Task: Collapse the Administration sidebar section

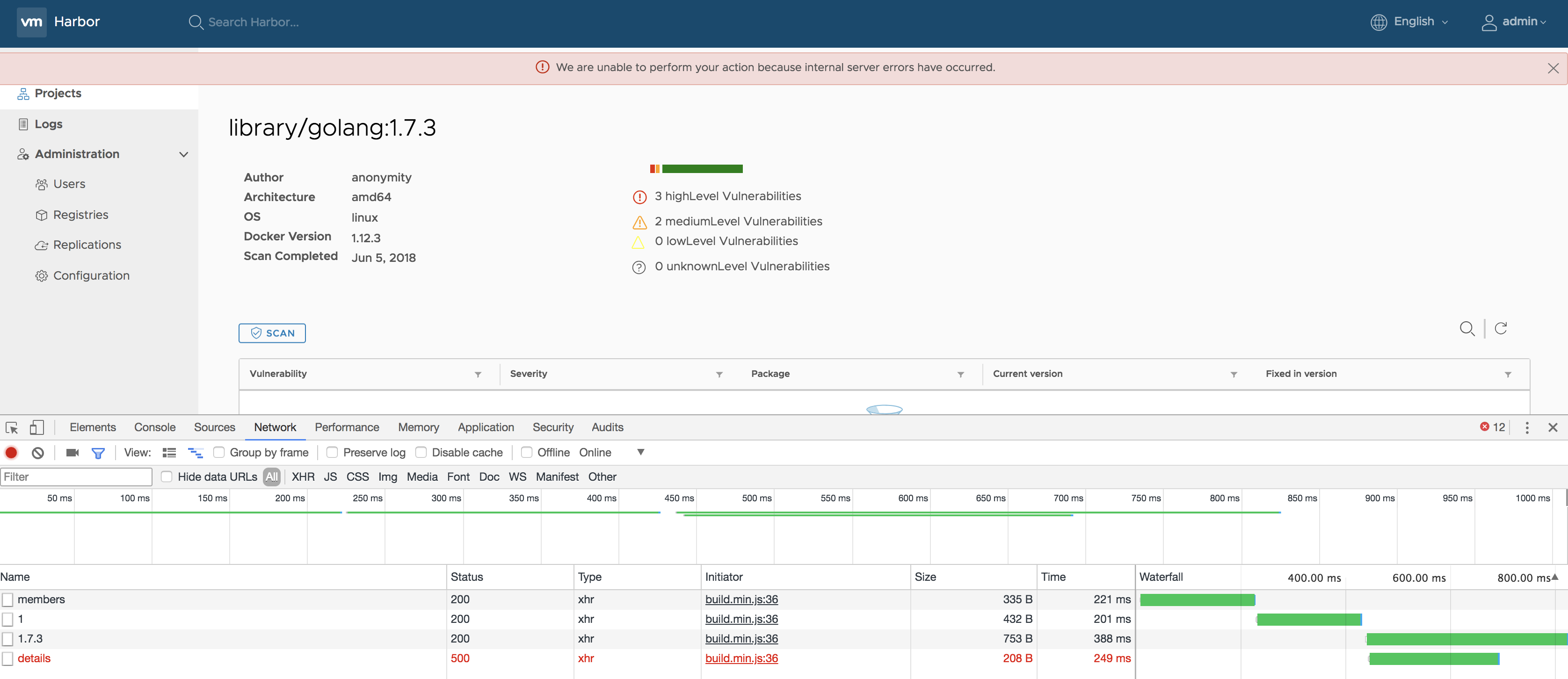Action: click(183, 154)
